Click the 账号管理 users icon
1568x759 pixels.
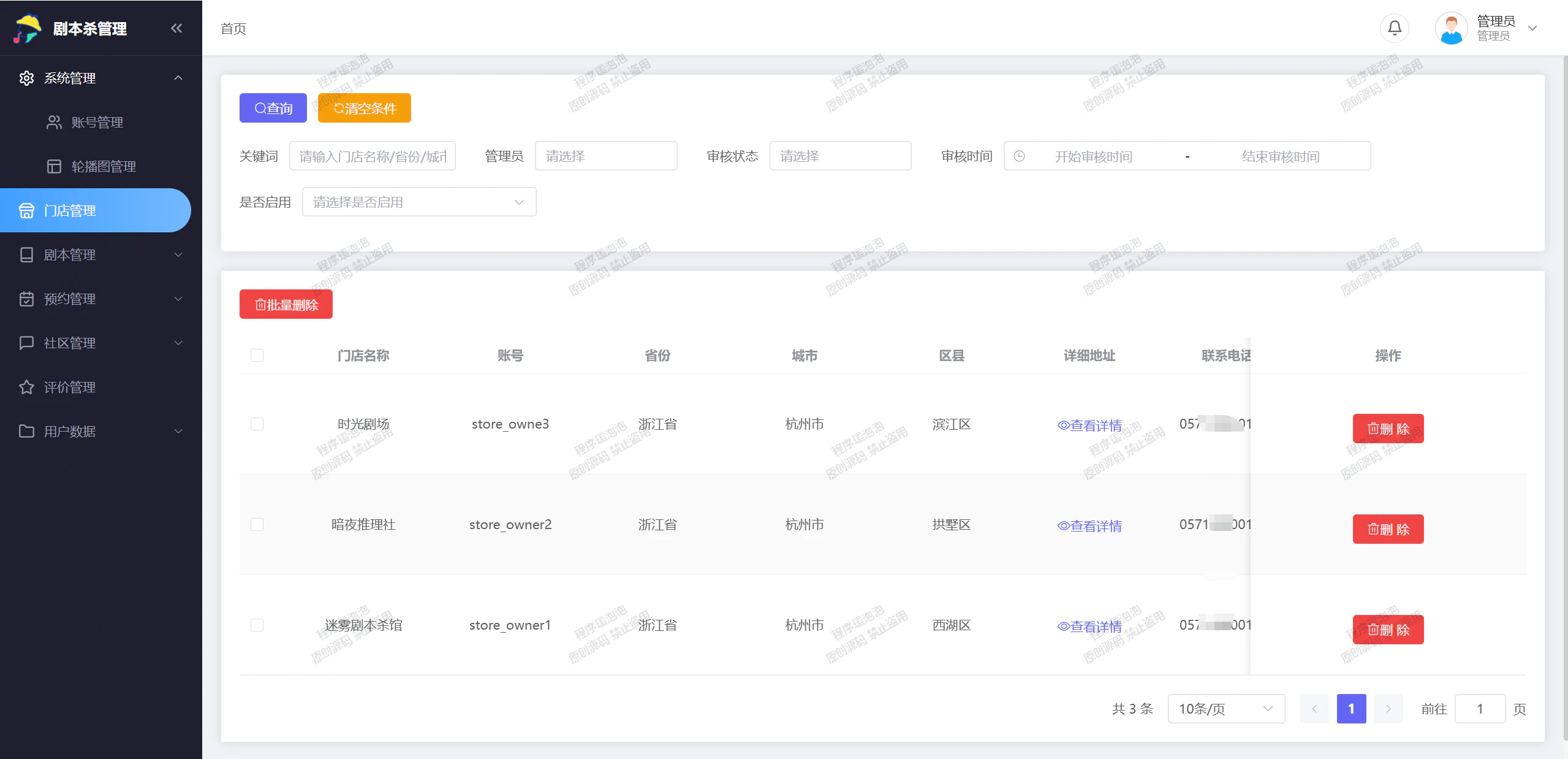(54, 123)
